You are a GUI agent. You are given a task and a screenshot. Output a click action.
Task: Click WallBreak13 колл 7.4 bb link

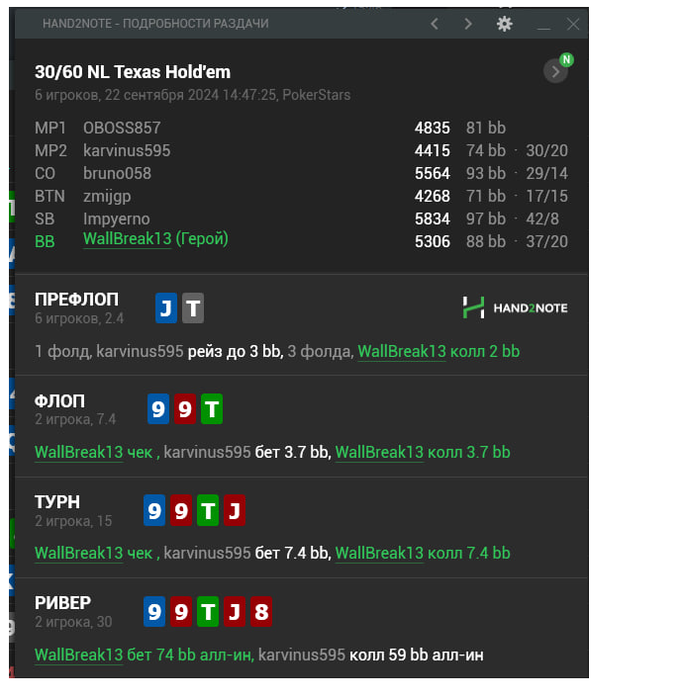point(422,553)
